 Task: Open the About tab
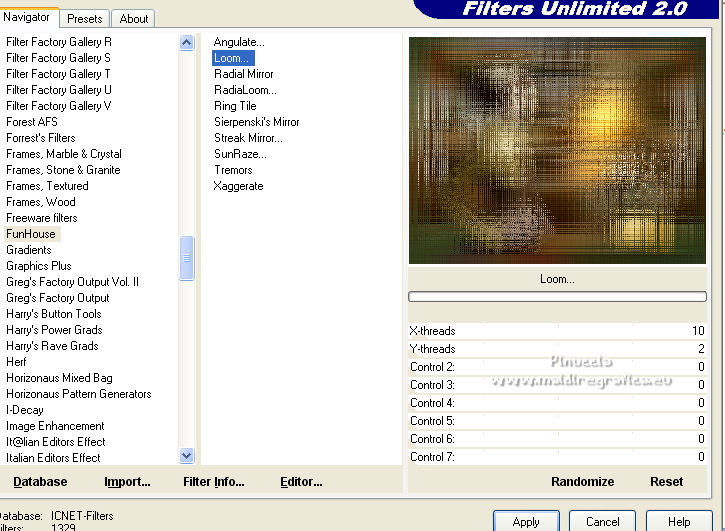click(x=133, y=19)
